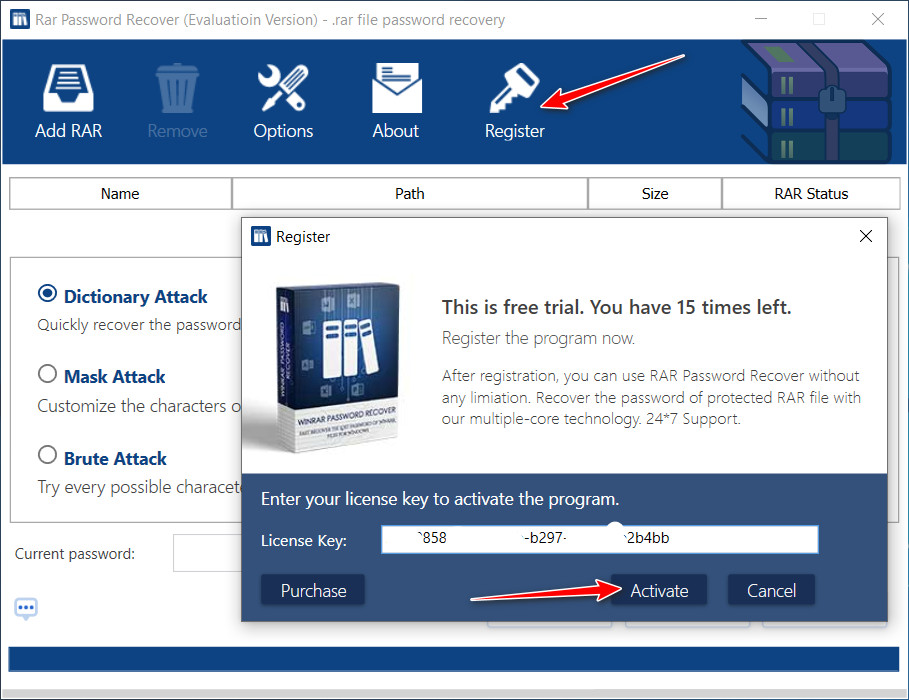The width and height of the screenshot is (909, 700).
Task: Click the feedback chat bubble icon
Action: pos(26,608)
